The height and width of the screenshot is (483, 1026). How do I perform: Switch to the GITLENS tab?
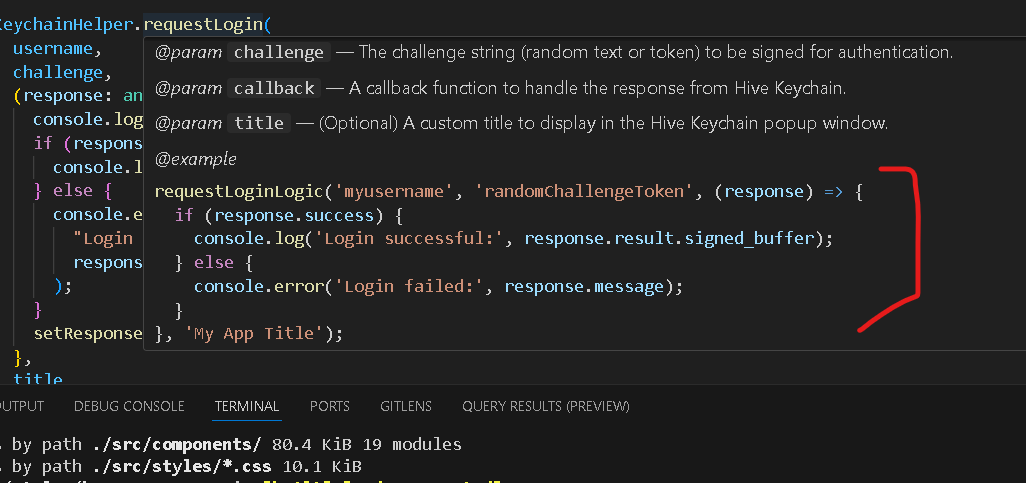406,406
